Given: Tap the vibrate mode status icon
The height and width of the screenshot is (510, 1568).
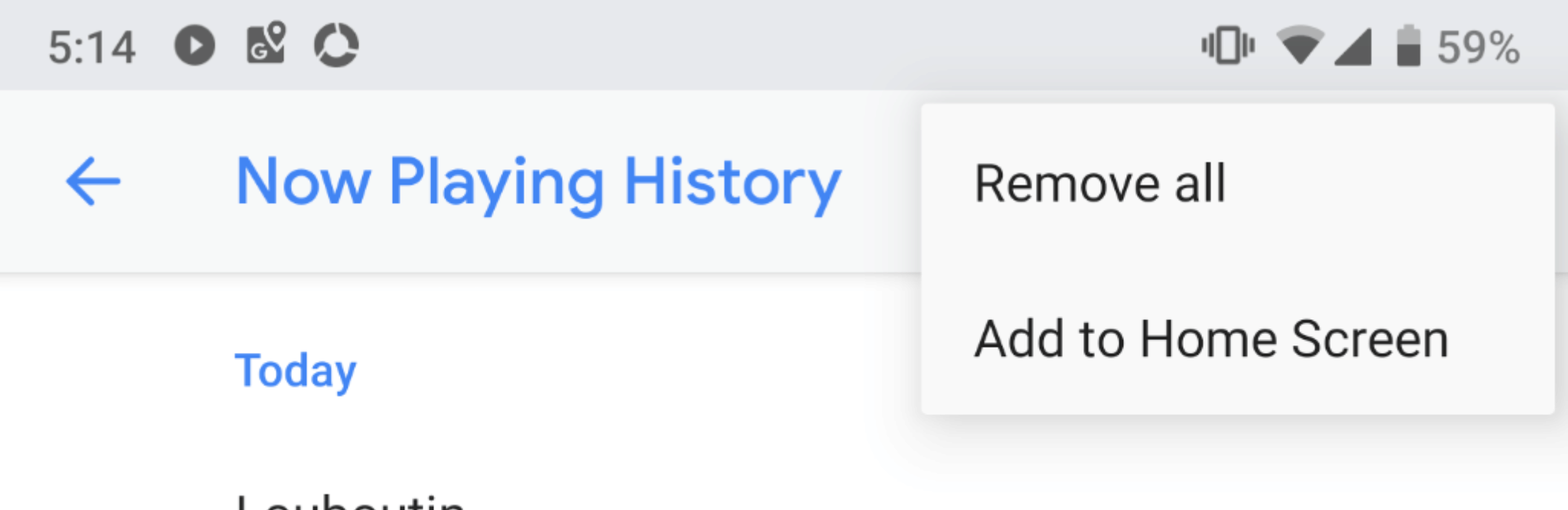Looking at the screenshot, I should 1227,45.
